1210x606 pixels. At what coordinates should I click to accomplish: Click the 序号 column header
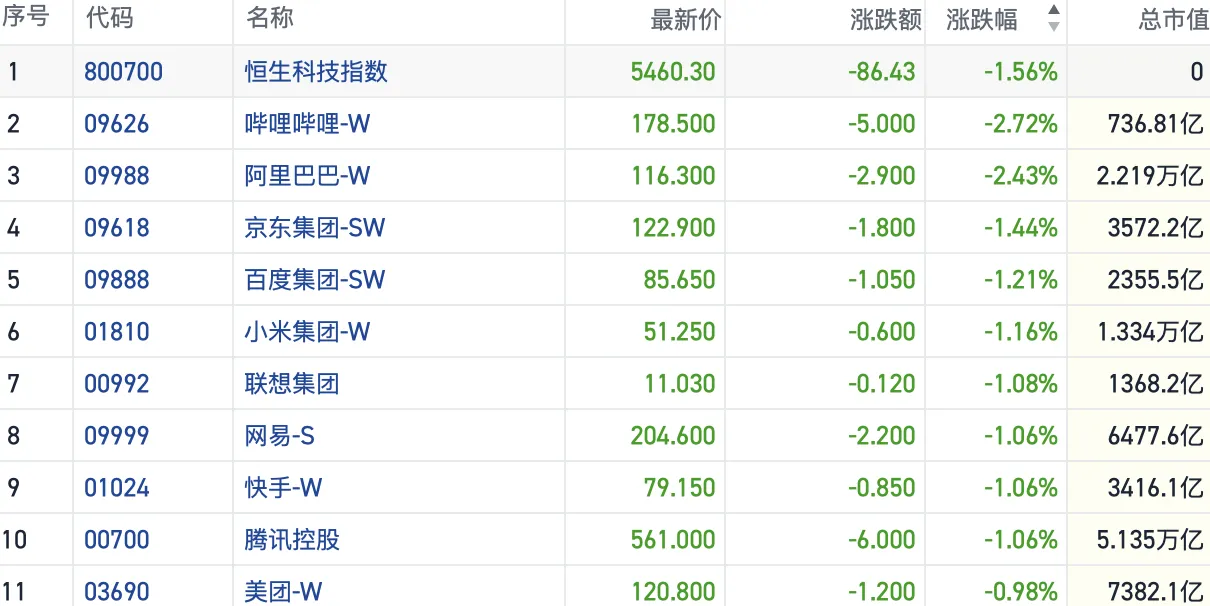pyautogui.click(x=25, y=19)
